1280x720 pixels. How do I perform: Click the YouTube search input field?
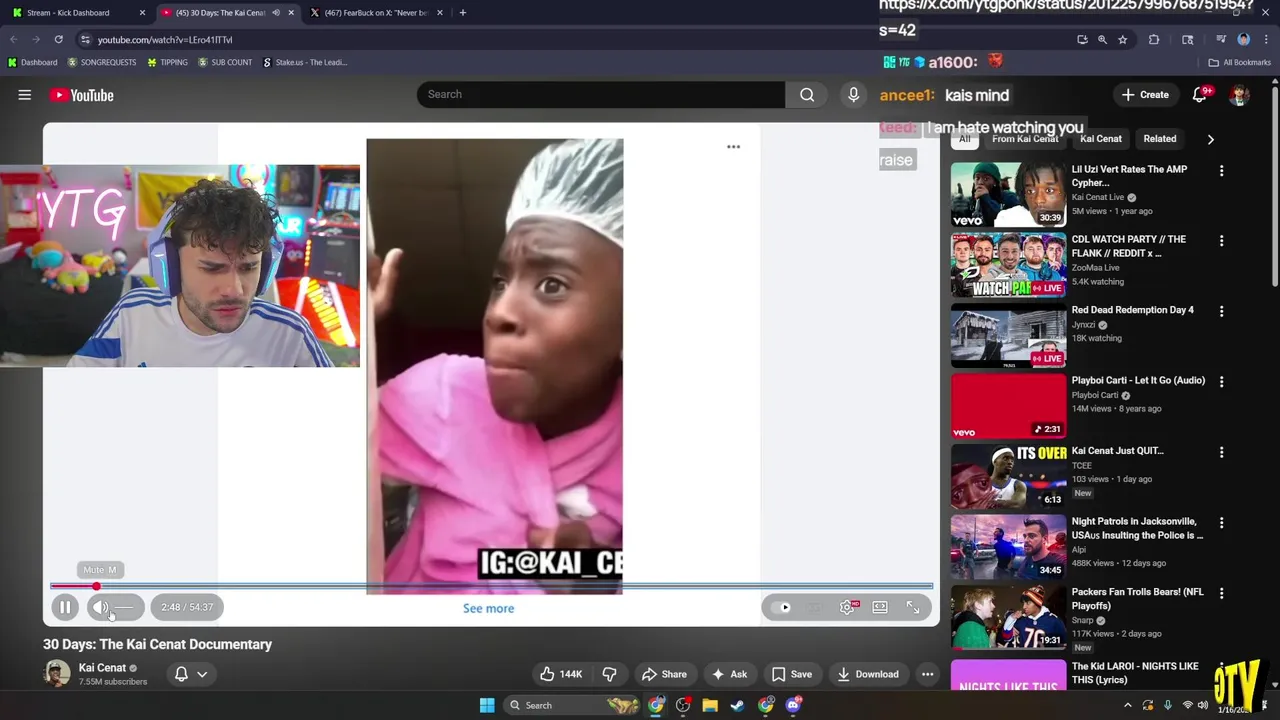pyautogui.click(x=601, y=94)
